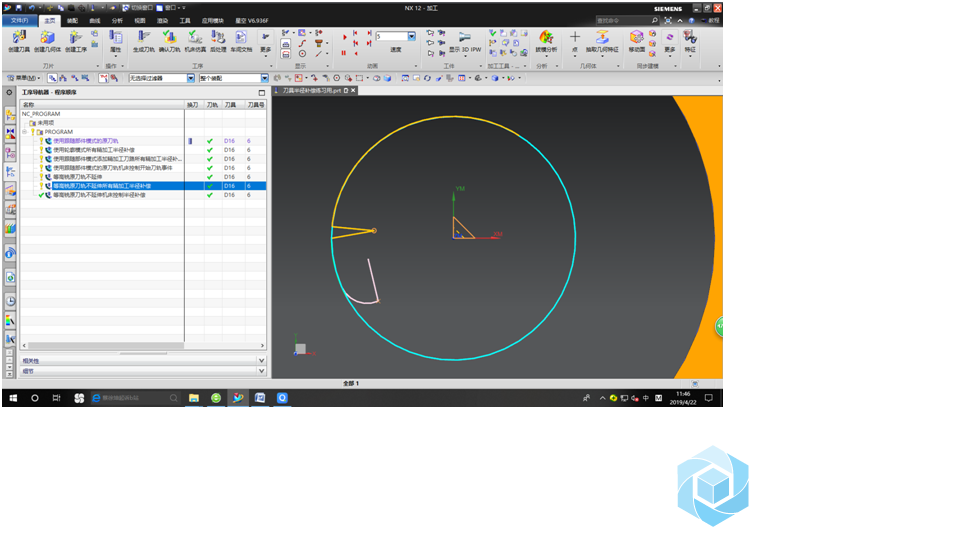Image resolution: width=960 pixels, height=540 pixels.
Task: Click the 确认刀轨 (Verify Tool Path) icon
Action: click(x=169, y=38)
